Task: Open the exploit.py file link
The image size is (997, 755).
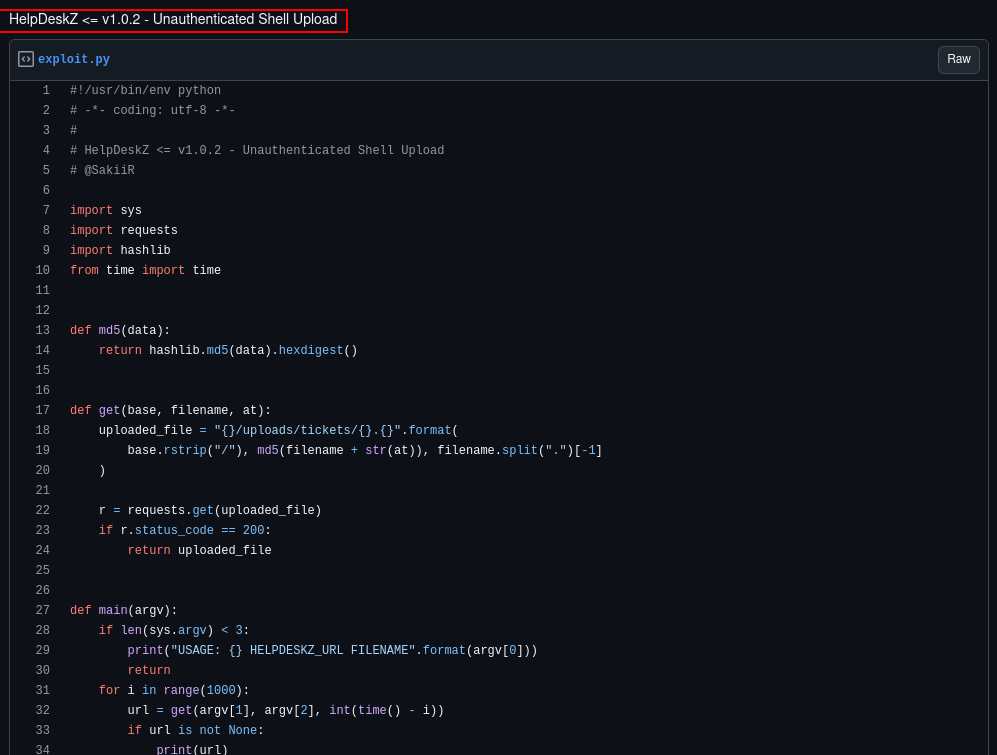Action: click(x=74, y=59)
